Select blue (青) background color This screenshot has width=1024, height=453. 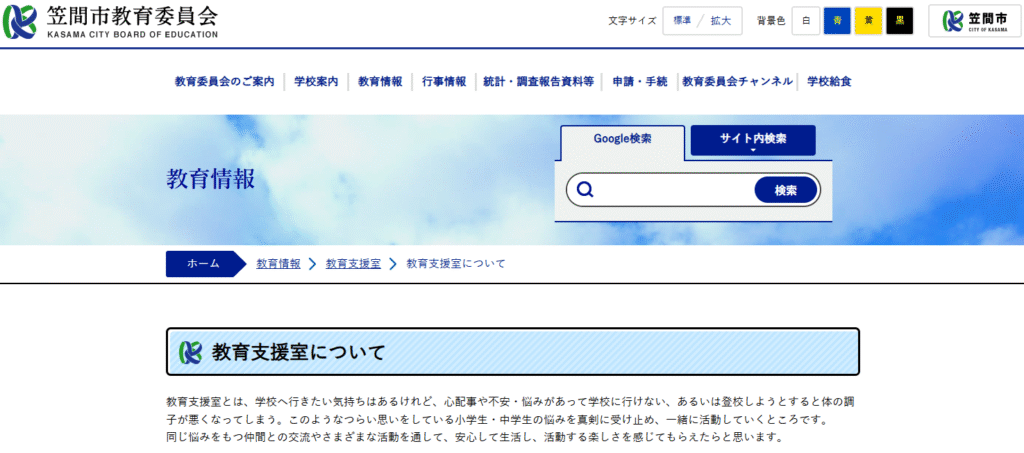(x=837, y=21)
